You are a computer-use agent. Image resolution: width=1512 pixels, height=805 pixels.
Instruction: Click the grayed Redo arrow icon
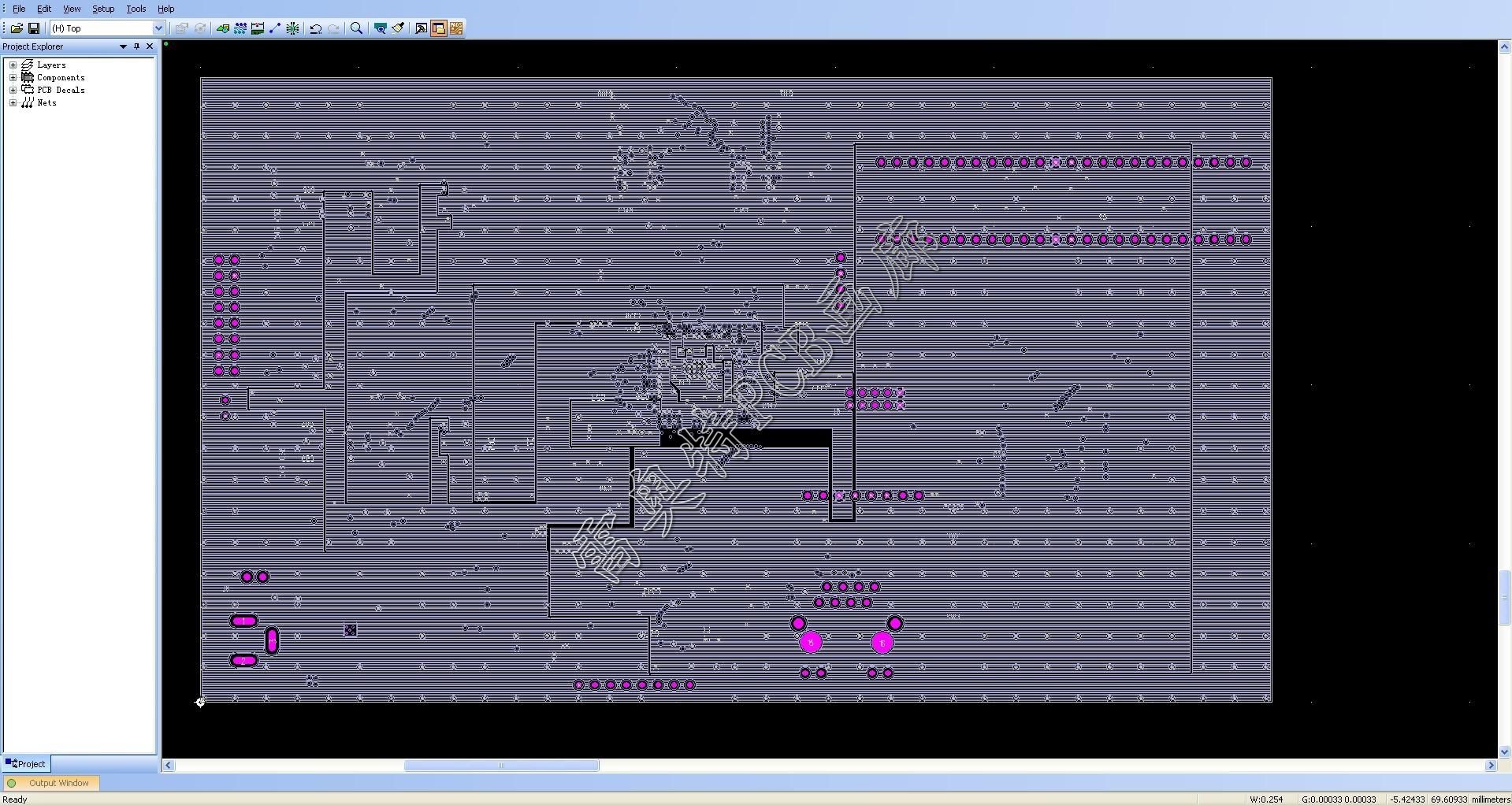tap(334, 28)
